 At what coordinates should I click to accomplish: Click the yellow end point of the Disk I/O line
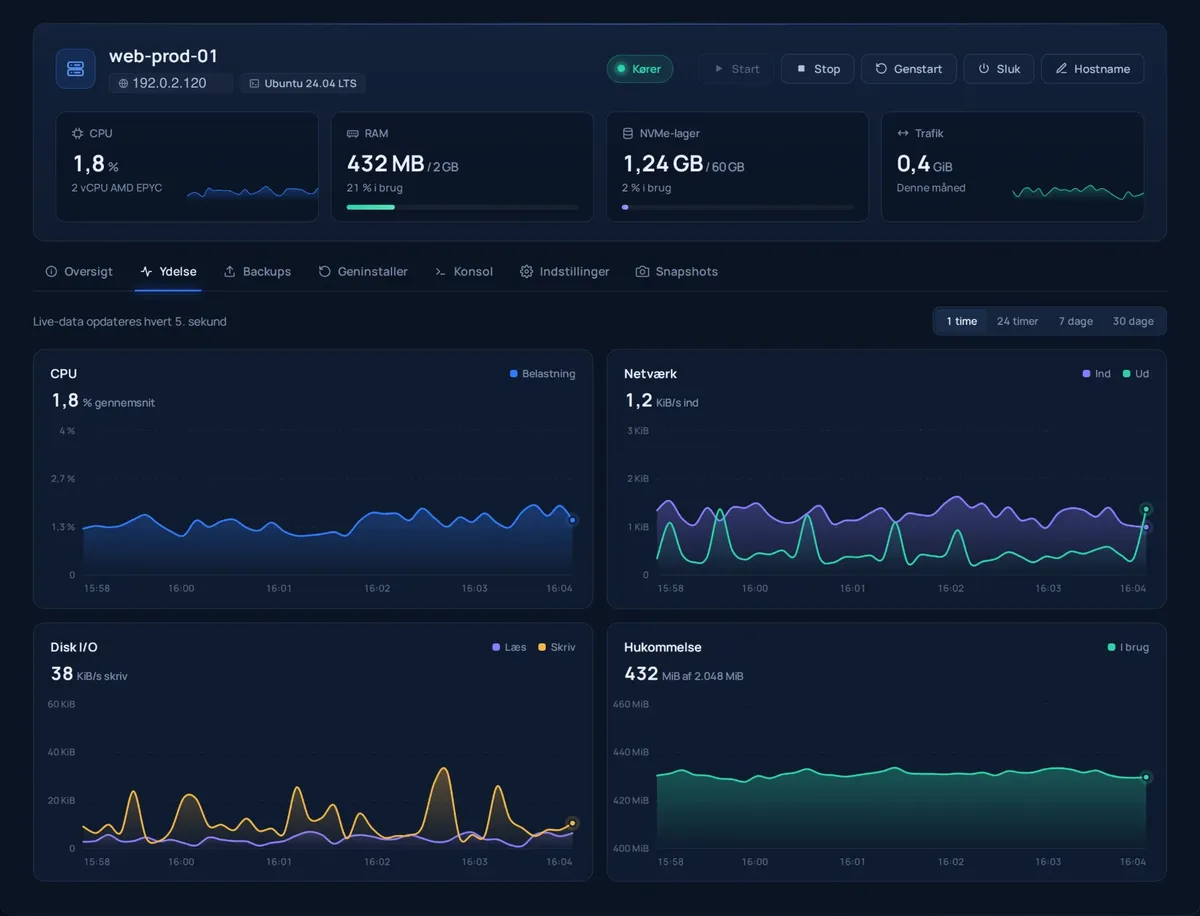point(572,823)
